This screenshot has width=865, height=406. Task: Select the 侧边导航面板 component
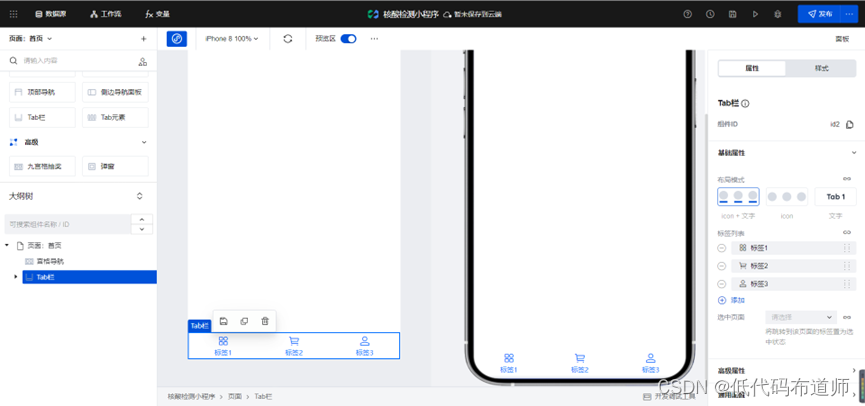(115, 92)
